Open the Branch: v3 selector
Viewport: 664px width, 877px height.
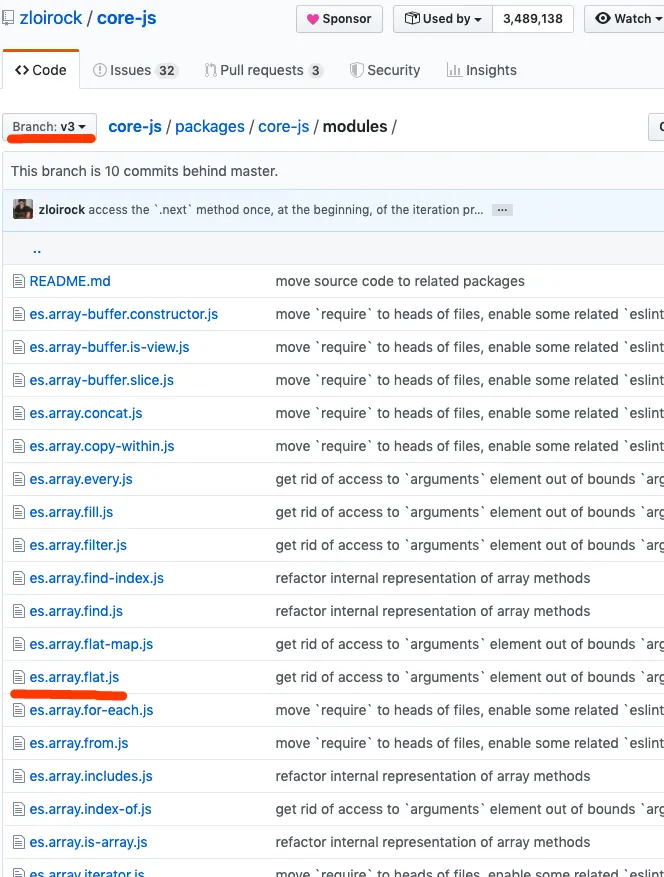pos(49,126)
